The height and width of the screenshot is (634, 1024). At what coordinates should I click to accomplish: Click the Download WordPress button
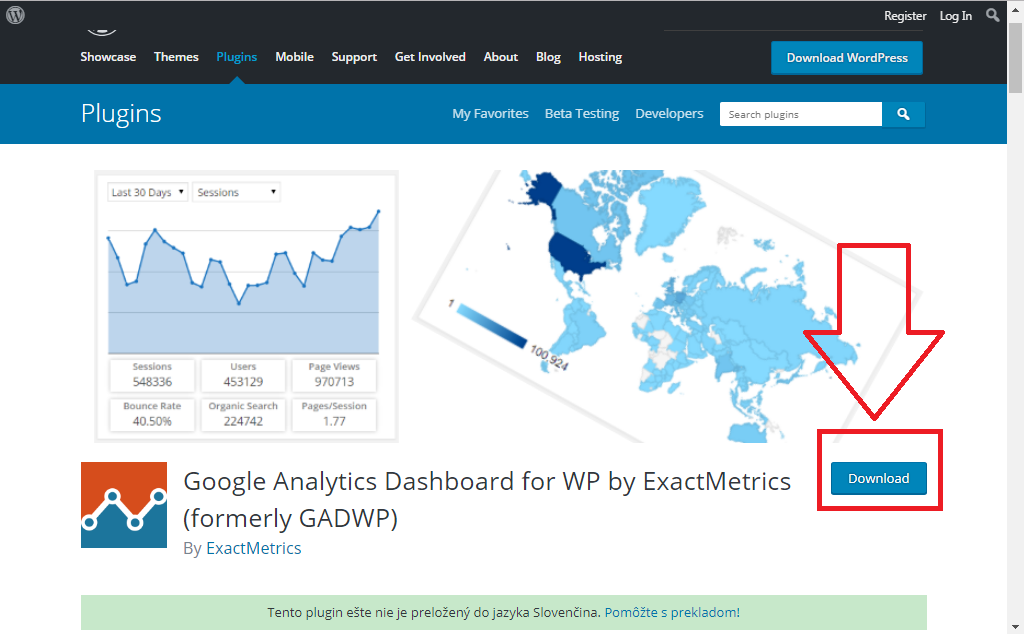847,57
